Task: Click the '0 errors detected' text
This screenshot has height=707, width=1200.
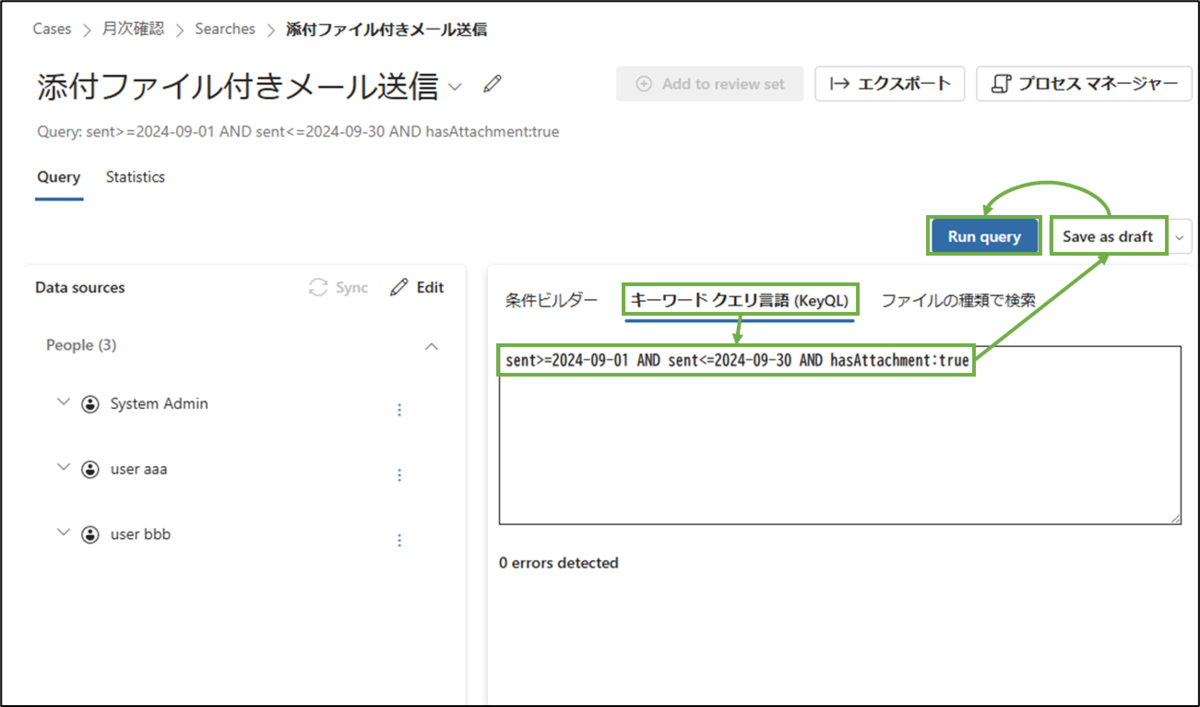Action: tap(559, 563)
